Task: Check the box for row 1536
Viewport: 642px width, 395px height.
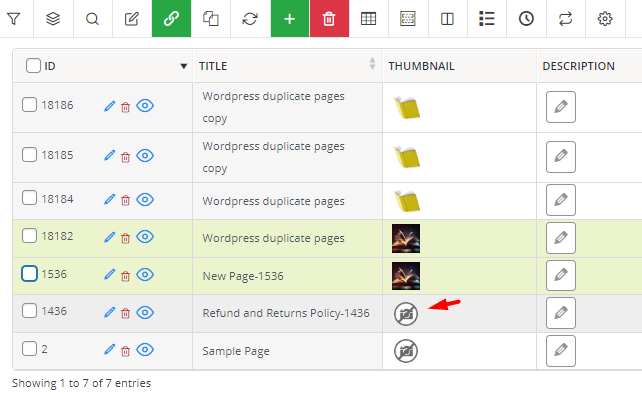Action: click(x=29, y=273)
